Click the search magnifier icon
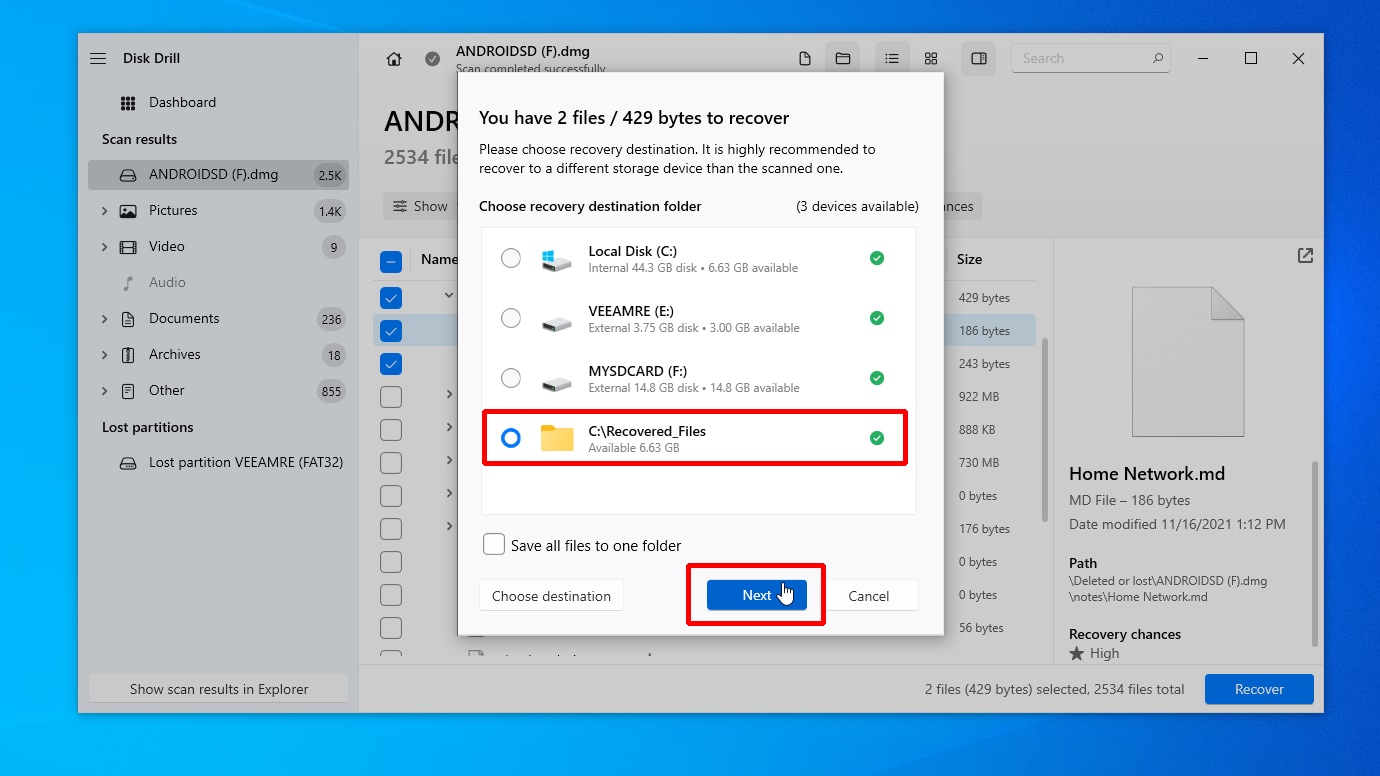 pos(1158,58)
